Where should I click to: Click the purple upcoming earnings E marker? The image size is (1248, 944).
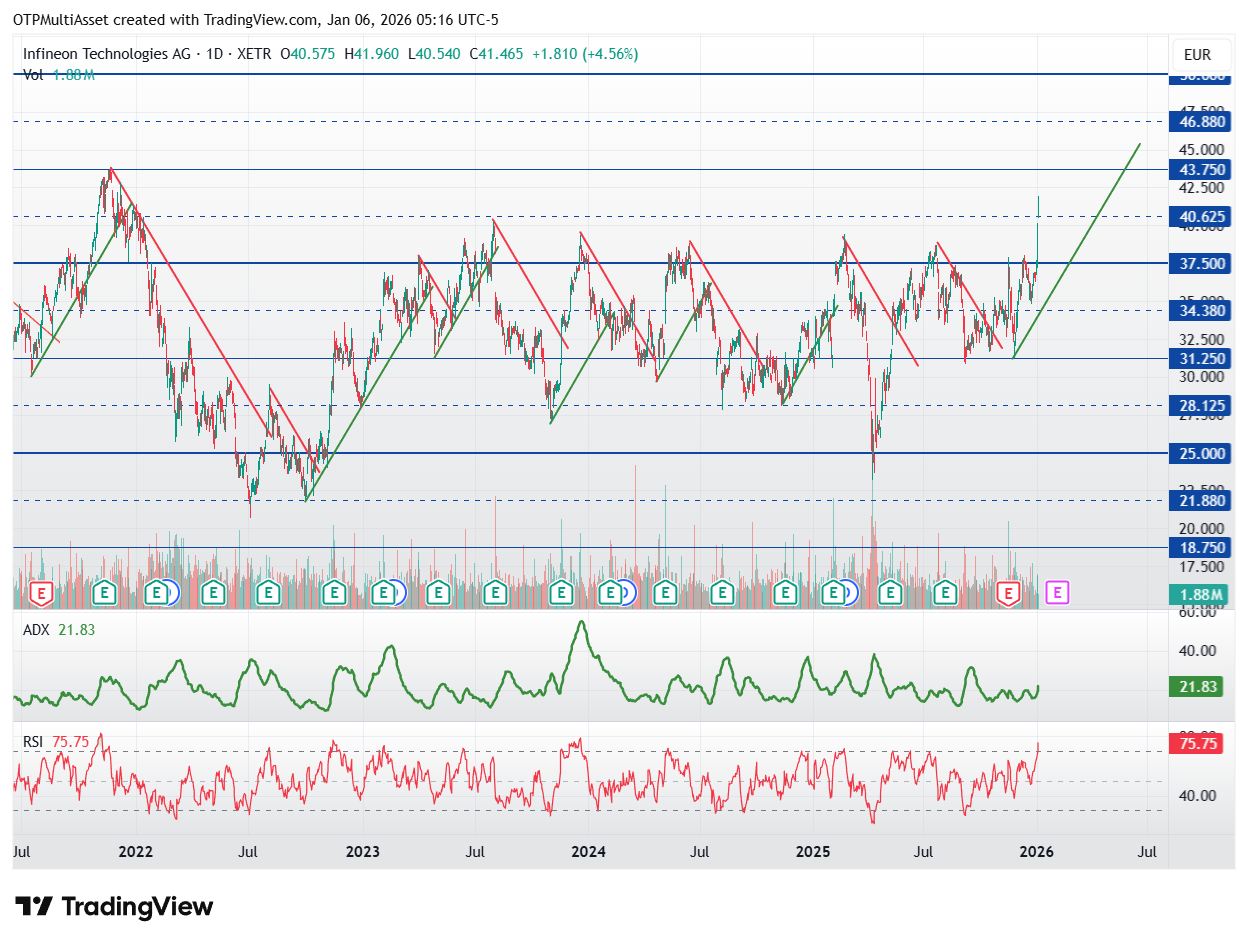[1058, 593]
